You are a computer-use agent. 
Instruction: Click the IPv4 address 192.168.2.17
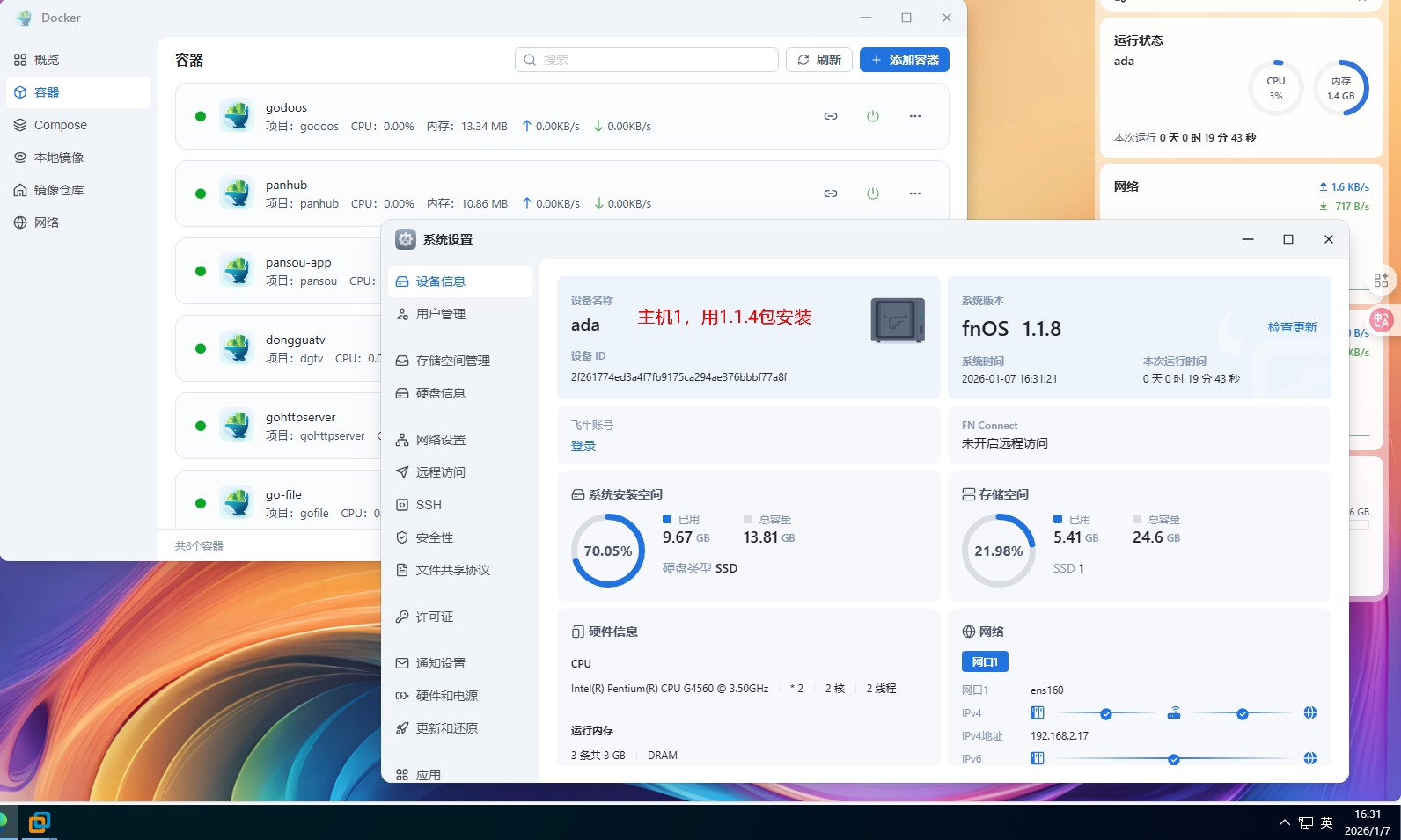coord(1060,736)
